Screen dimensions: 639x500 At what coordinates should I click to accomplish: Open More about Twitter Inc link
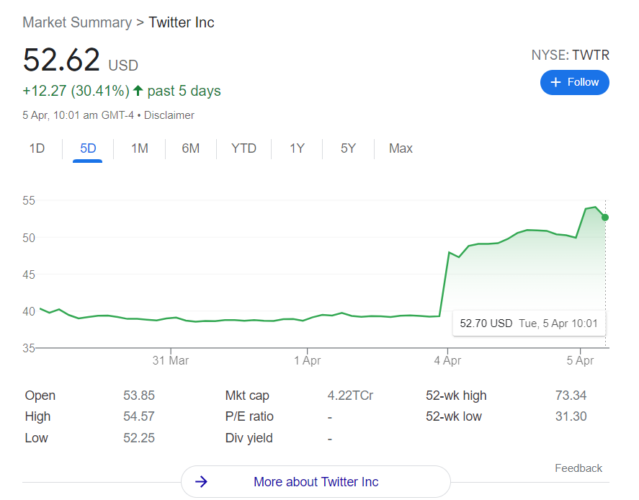tap(316, 482)
